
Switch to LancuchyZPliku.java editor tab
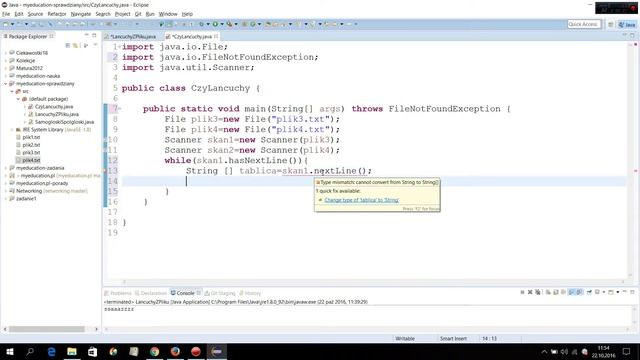point(131,36)
